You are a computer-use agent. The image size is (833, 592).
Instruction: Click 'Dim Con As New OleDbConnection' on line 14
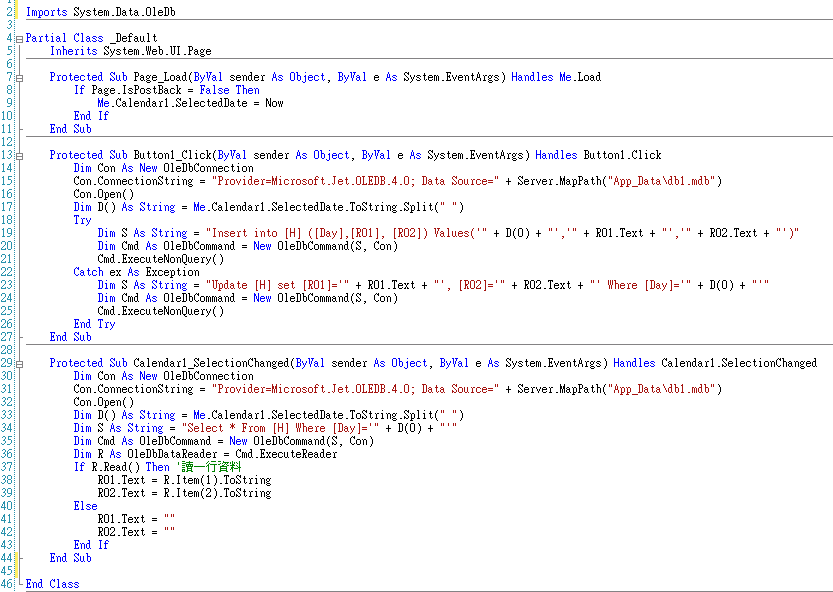coord(164,168)
